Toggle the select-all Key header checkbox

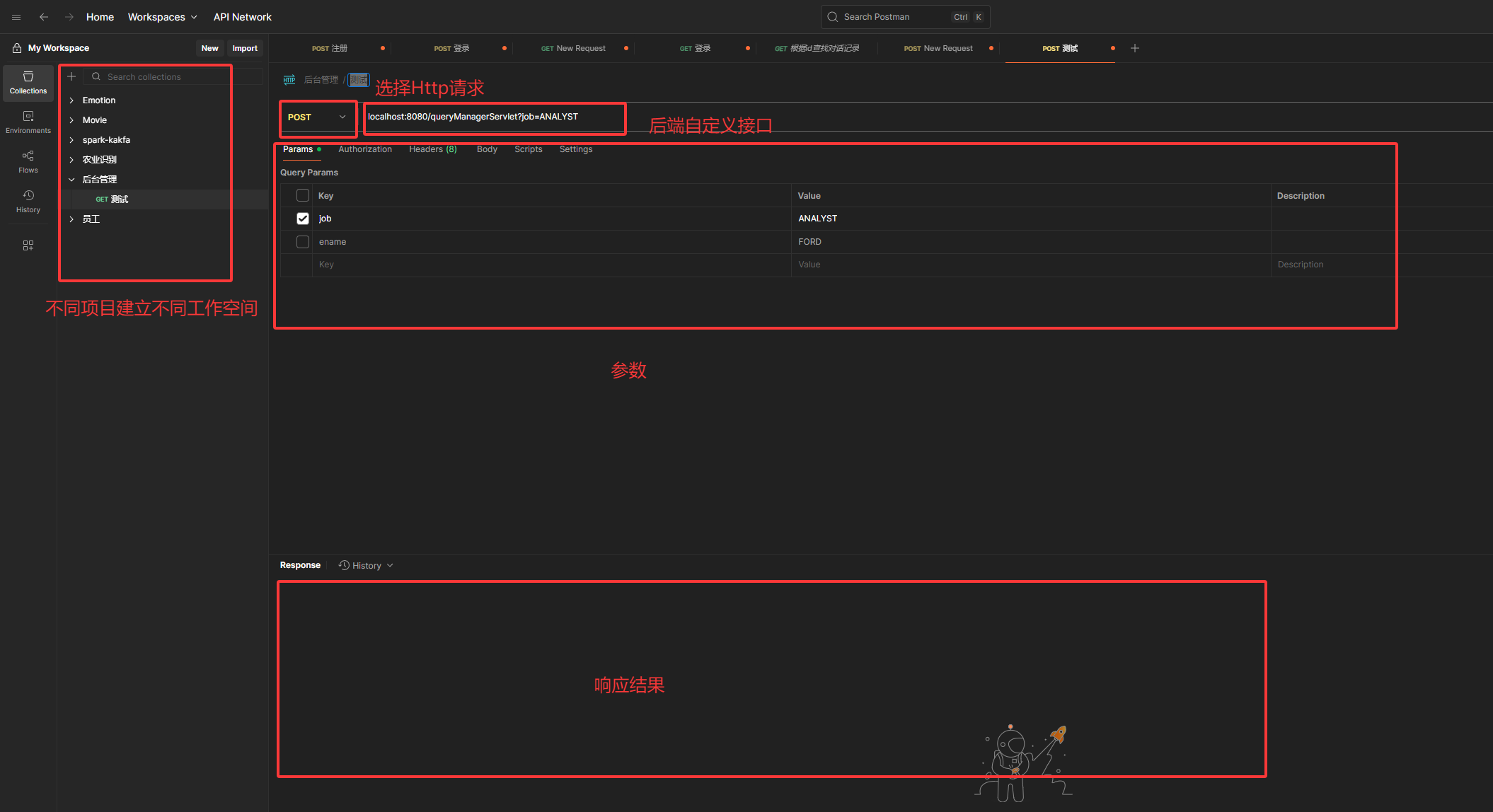(x=303, y=196)
